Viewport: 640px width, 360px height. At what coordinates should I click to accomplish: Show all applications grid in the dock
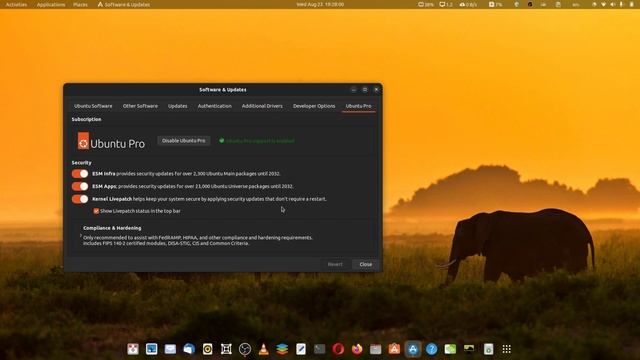tap(507, 349)
